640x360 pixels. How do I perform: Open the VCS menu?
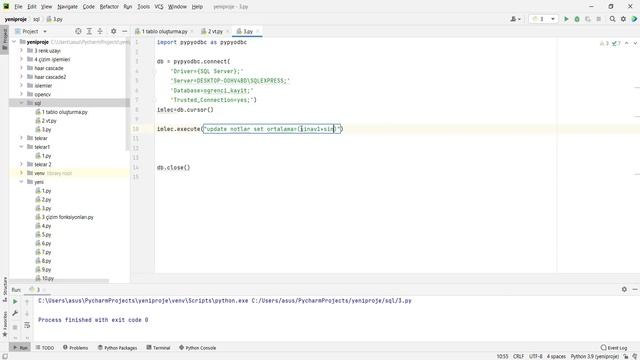(159, 7)
